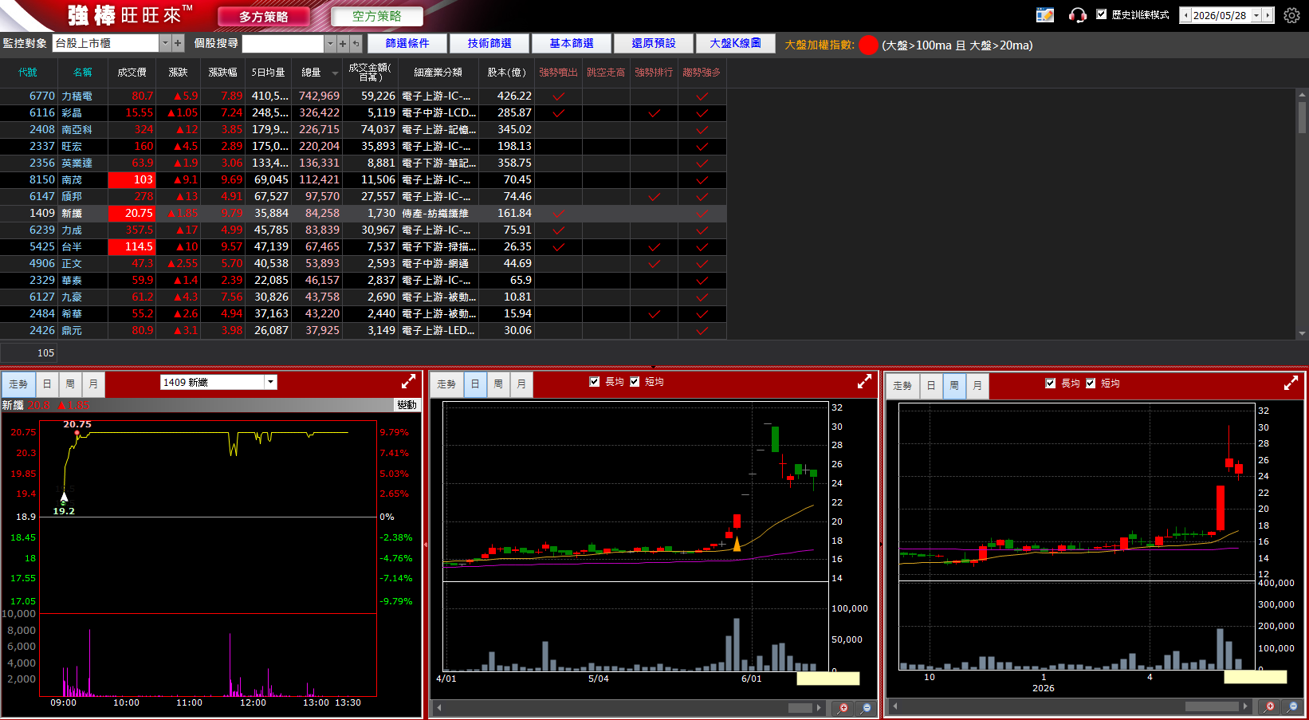1309x720 pixels.
Task: Click the sort arrow on 總量 column
Action: tap(335, 74)
